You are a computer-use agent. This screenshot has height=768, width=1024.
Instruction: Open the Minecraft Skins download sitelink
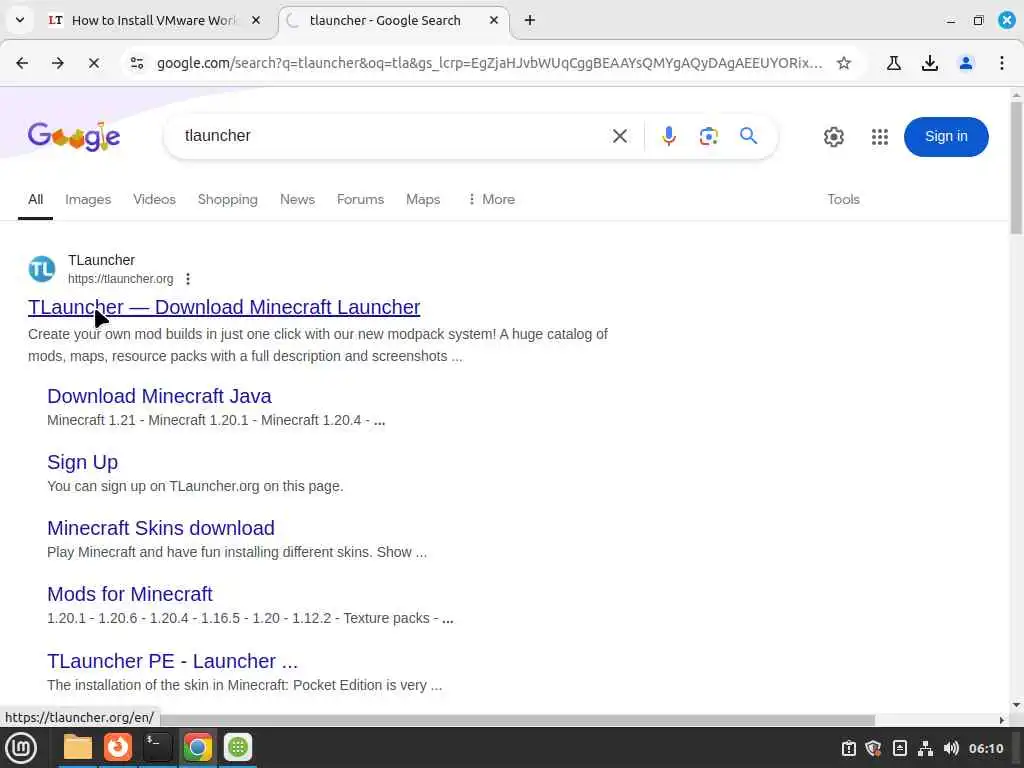[x=161, y=528]
